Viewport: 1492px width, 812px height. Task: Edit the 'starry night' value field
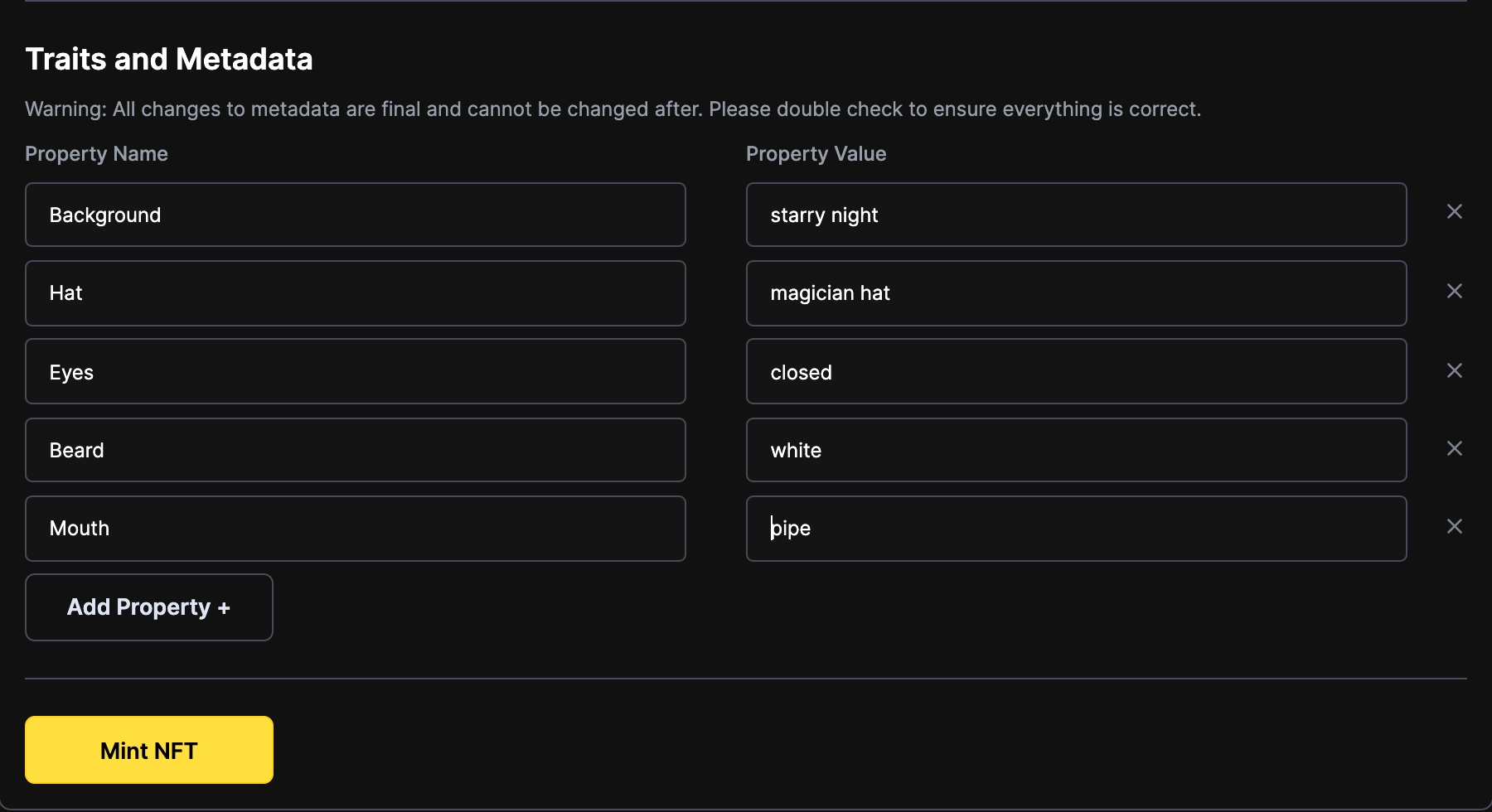coord(1076,215)
